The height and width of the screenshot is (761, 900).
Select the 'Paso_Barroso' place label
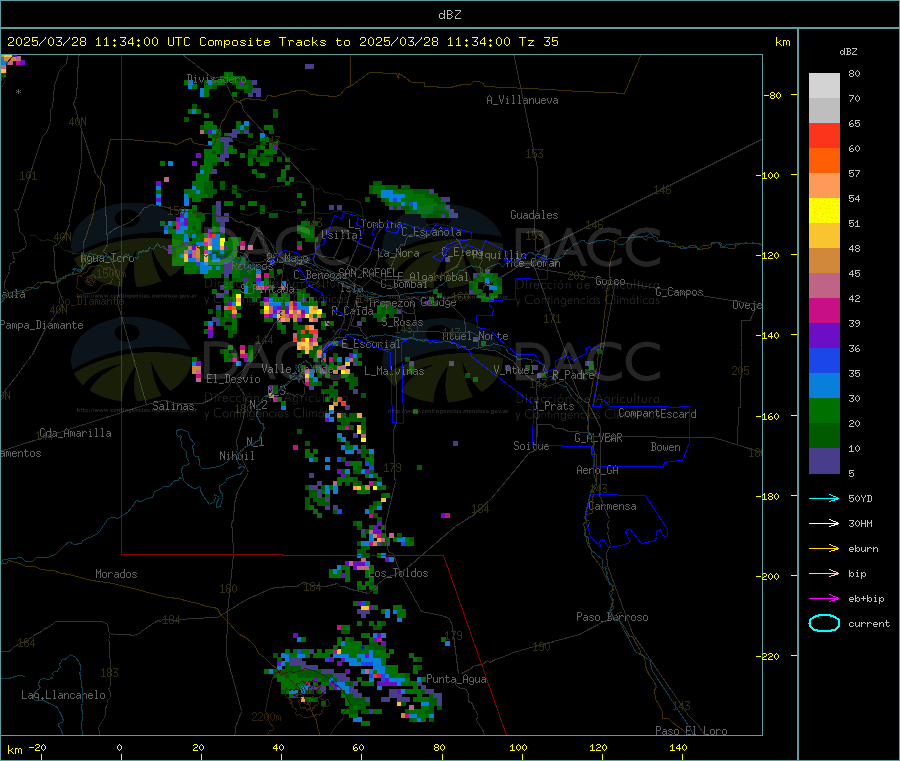pos(612,617)
